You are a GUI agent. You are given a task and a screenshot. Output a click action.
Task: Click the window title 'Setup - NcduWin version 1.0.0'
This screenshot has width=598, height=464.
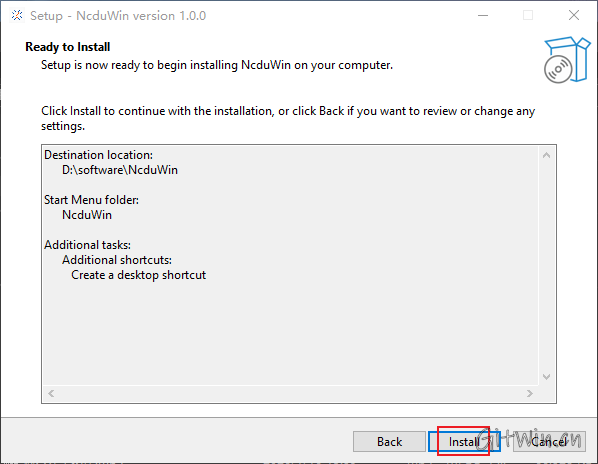pyautogui.click(x=118, y=16)
